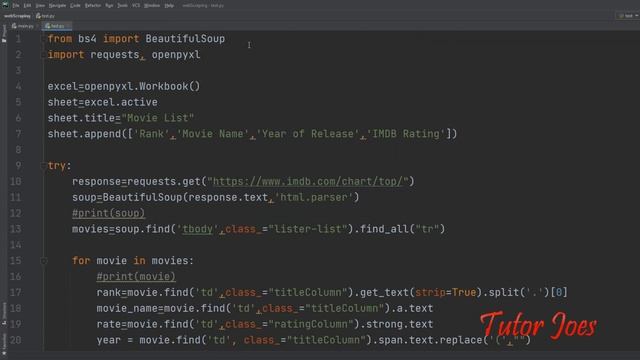Click line number 13 in the gutter
This screenshot has width=640, height=360.
click(x=16, y=229)
